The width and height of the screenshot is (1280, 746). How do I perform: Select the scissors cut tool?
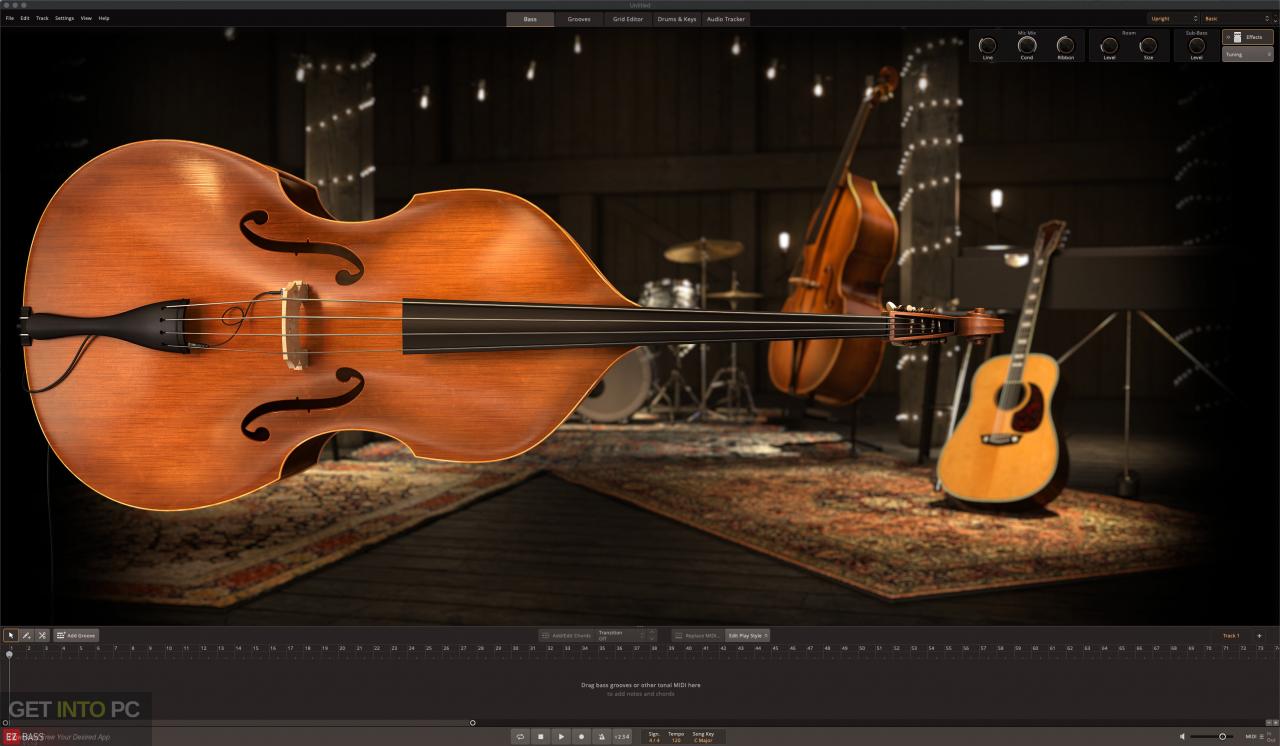coord(42,635)
